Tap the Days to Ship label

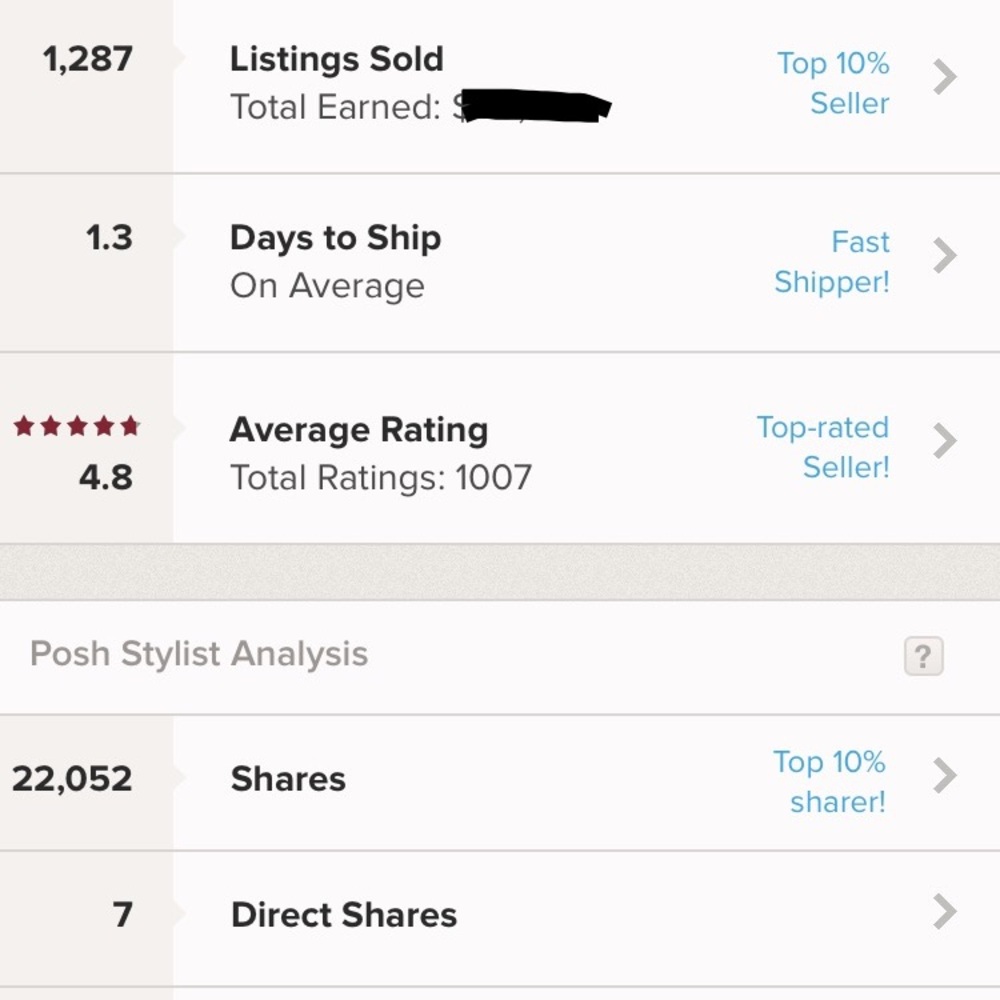point(335,238)
